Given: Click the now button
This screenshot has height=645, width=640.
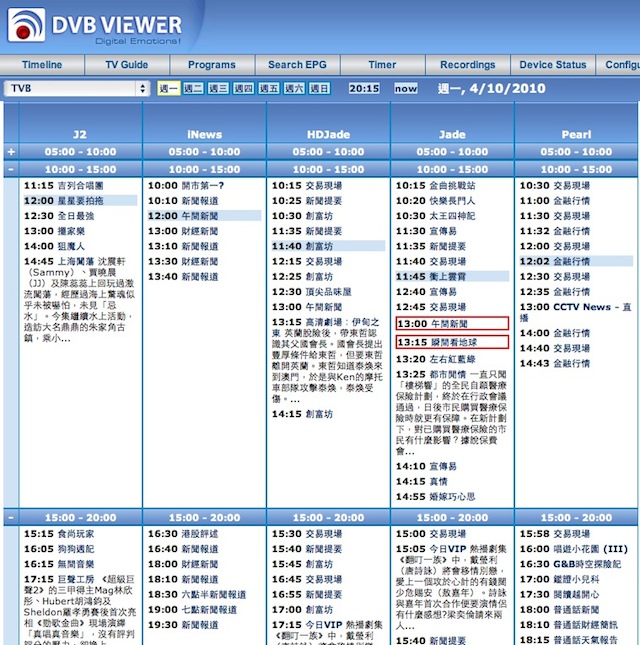Looking at the screenshot, I should pyautogui.click(x=406, y=88).
